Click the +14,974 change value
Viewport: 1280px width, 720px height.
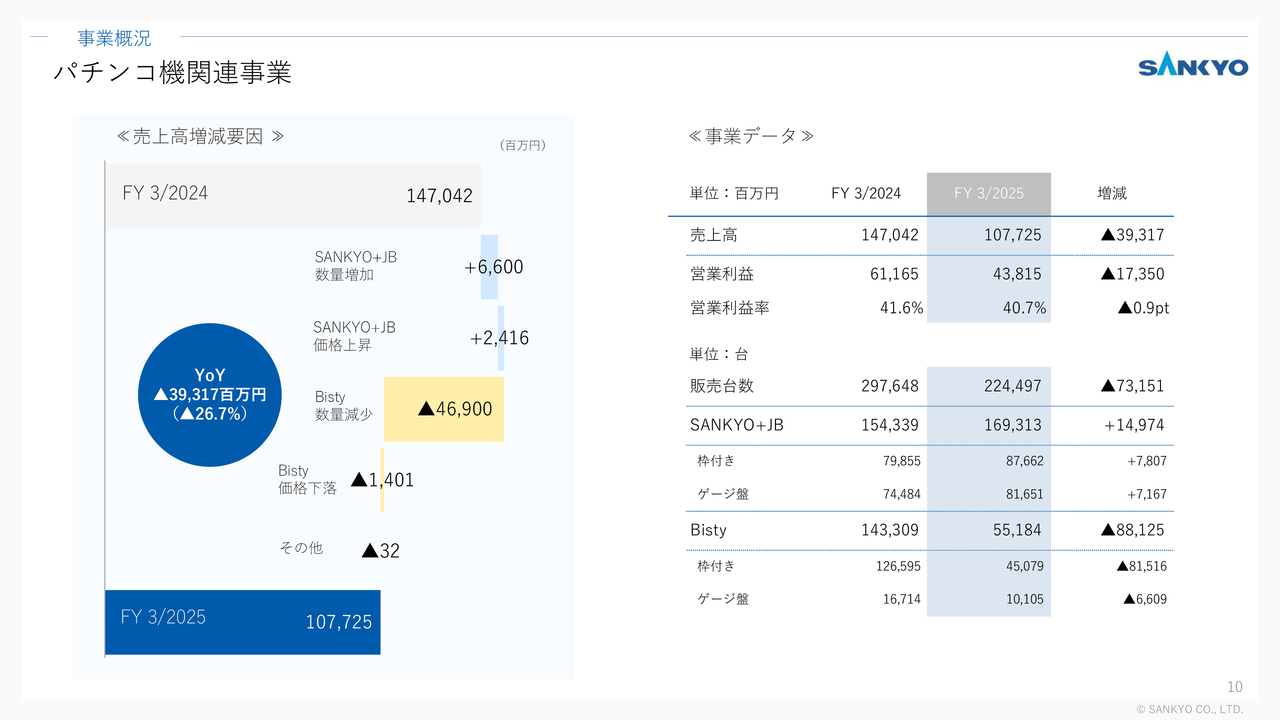coord(1134,425)
